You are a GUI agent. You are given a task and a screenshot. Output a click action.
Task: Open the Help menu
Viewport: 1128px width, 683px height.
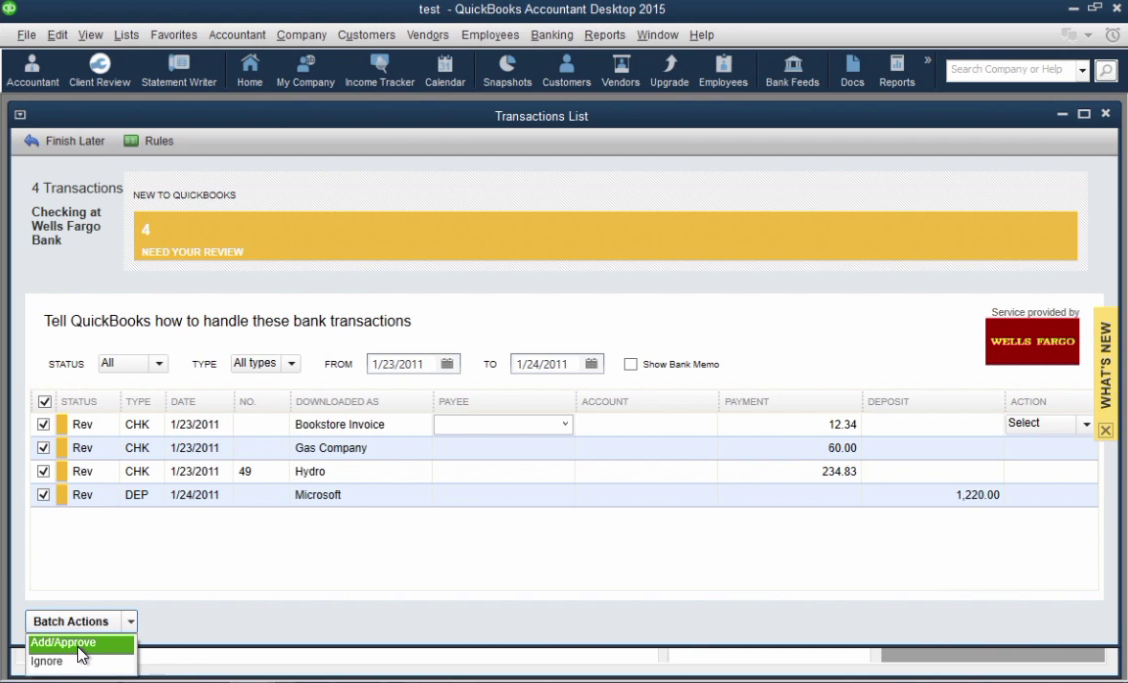tap(701, 35)
